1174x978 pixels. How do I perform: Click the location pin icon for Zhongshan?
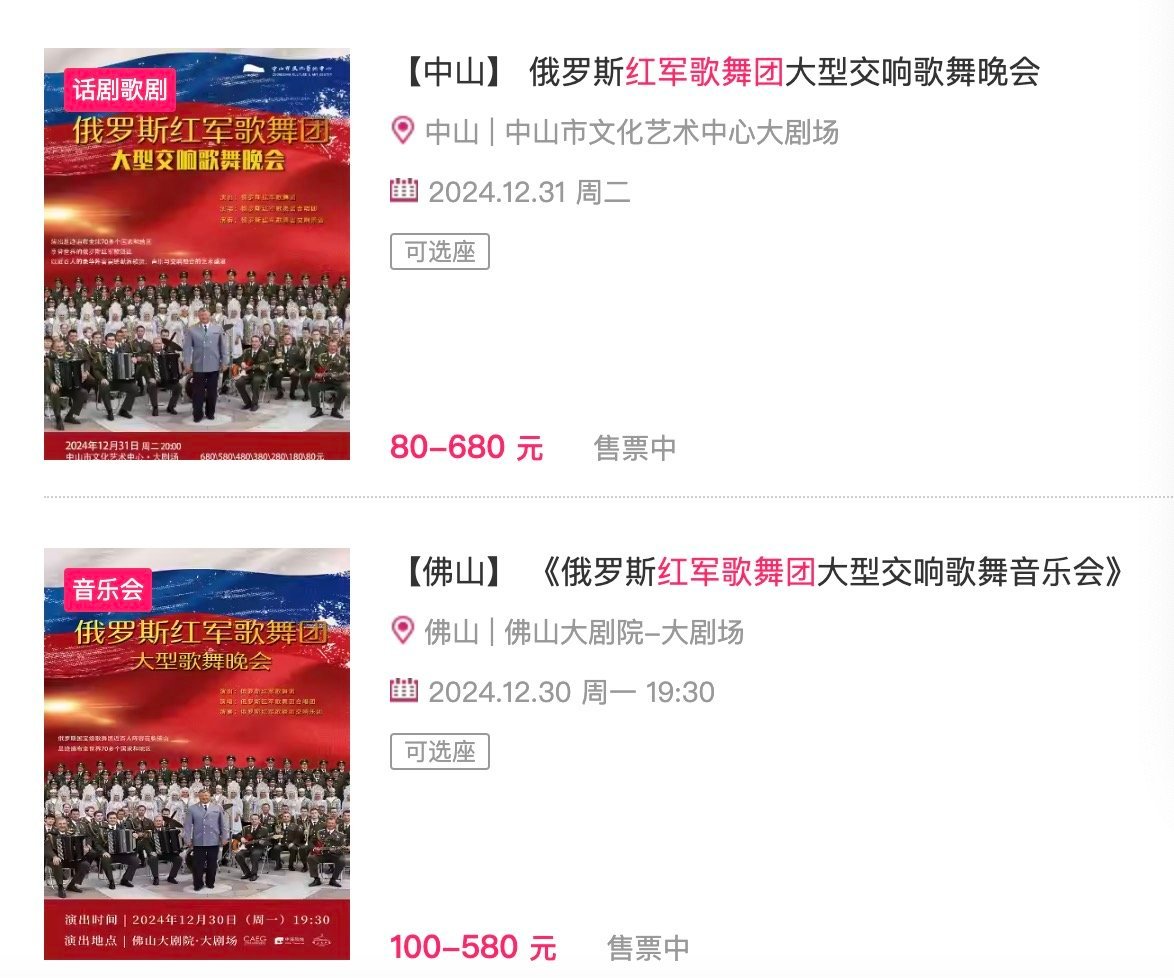click(x=403, y=131)
